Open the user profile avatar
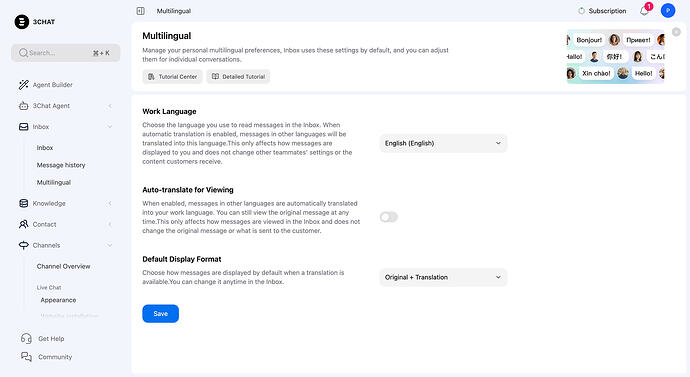 (668, 11)
